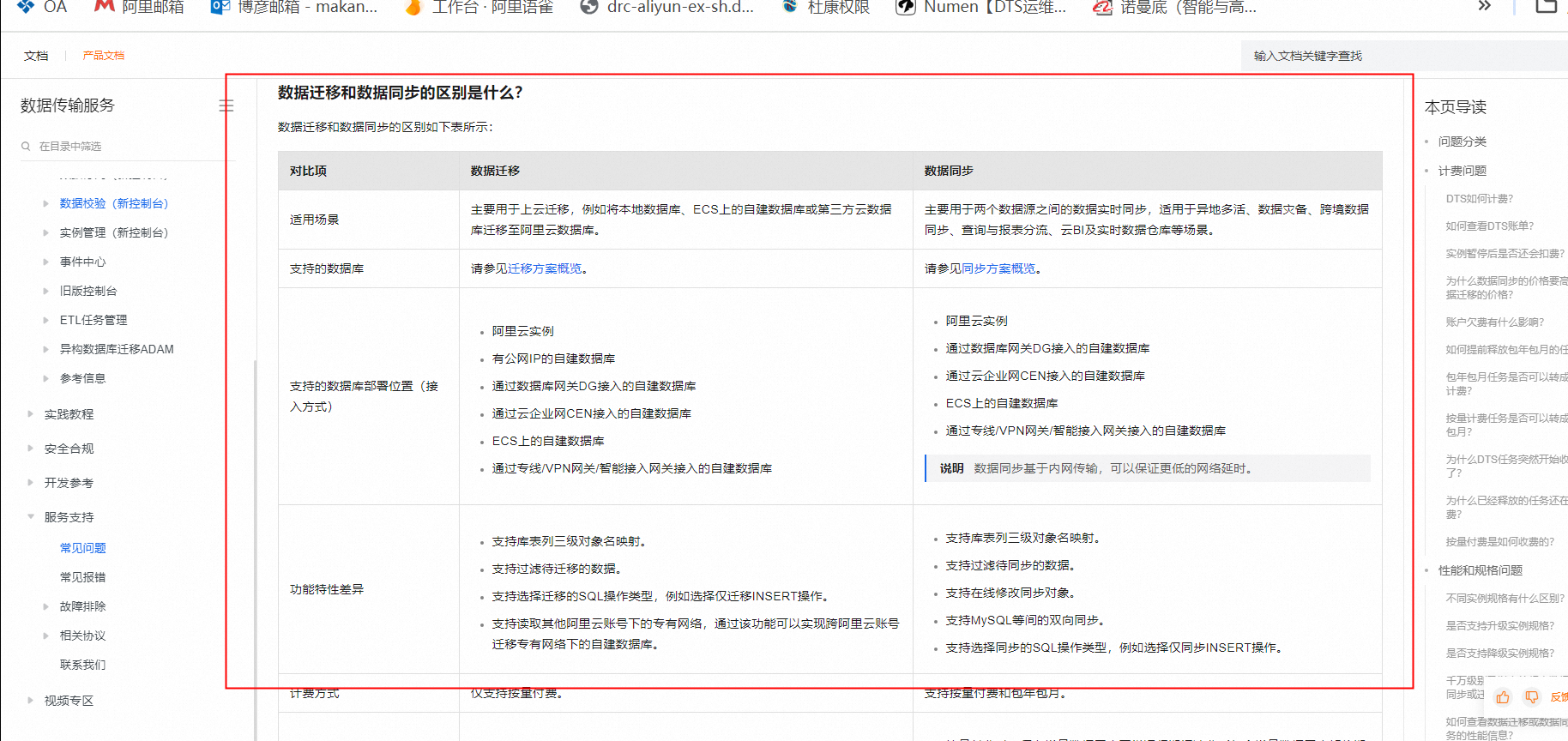Expand the 实践教程 section
This screenshot has height=741, width=1568.
[31, 414]
